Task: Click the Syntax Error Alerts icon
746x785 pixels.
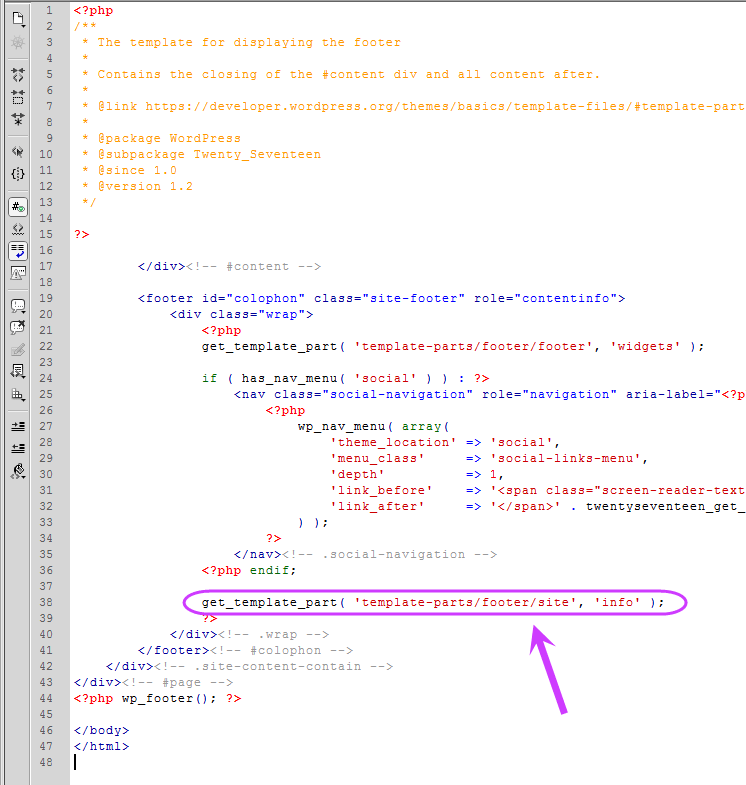Action: (18, 273)
